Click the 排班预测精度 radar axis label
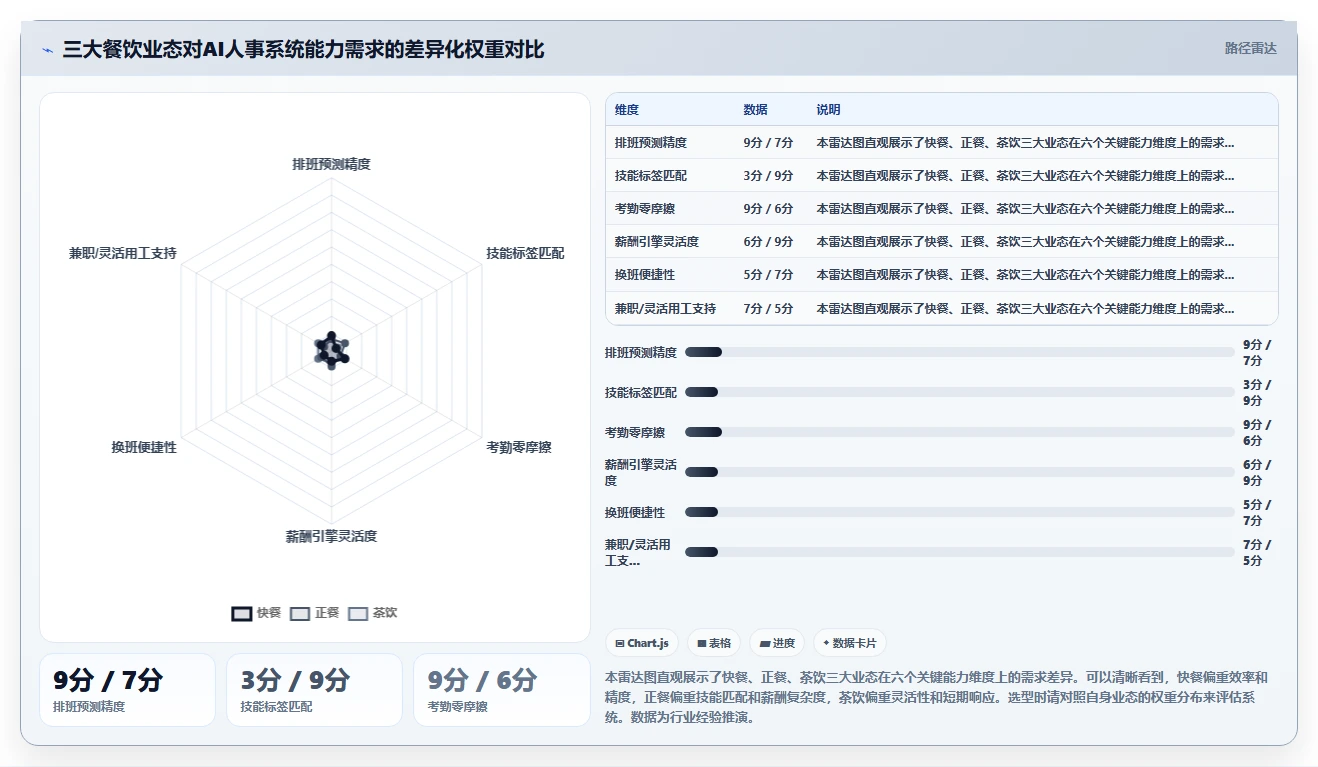The height and width of the screenshot is (767, 1318). tap(332, 164)
